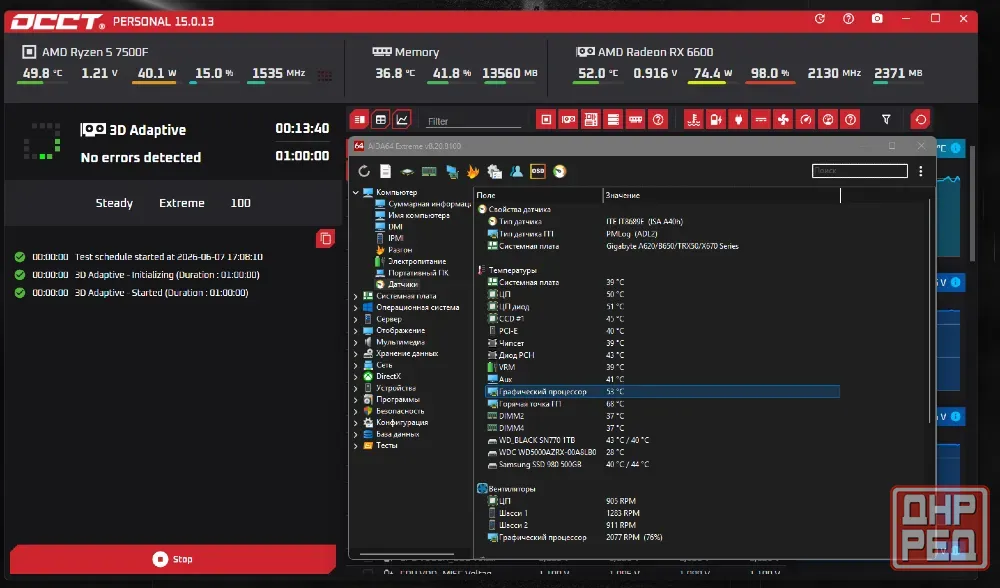Image resolution: width=1000 pixels, height=588 pixels.
Task: Launch AIDA64 stability test flame icon
Action: [x=473, y=171]
